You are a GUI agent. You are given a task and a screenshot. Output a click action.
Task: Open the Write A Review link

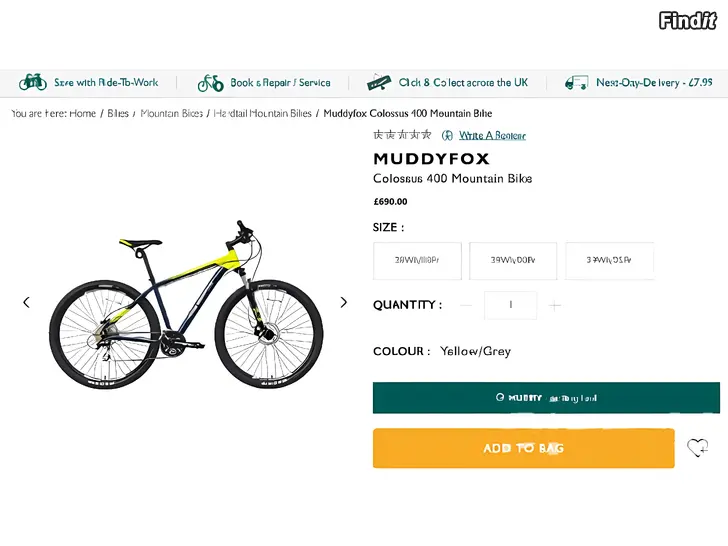(492, 135)
